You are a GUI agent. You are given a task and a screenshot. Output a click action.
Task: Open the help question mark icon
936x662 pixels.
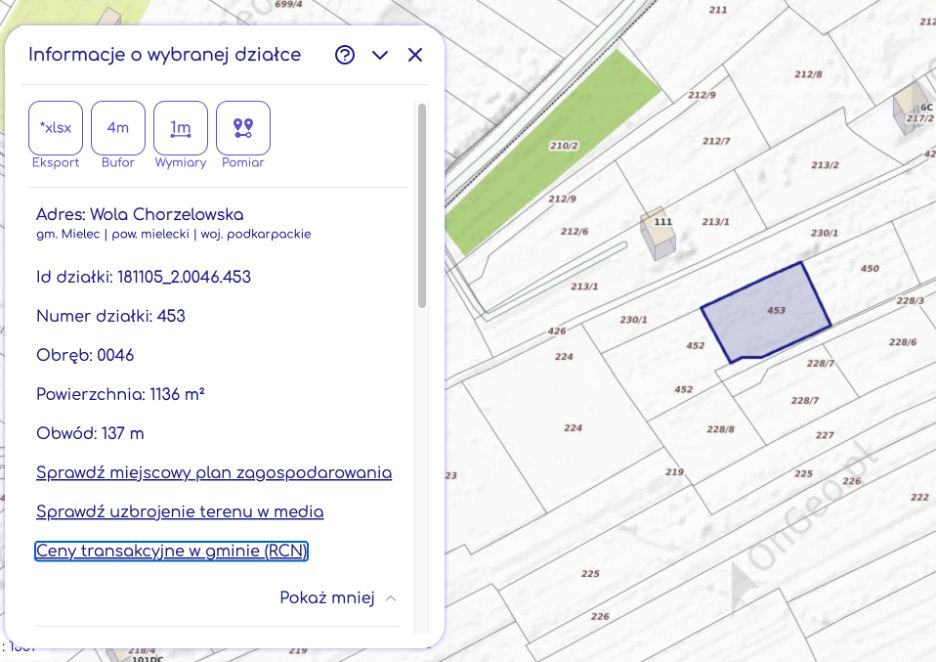(344, 55)
